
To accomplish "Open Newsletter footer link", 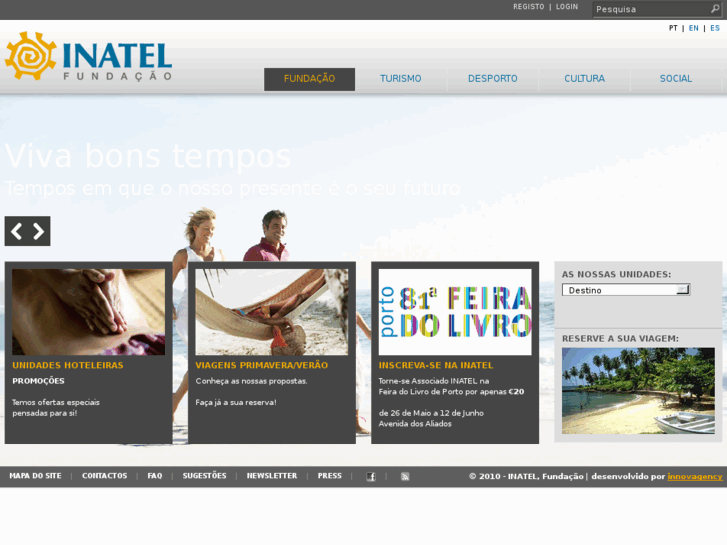I will (x=272, y=476).
